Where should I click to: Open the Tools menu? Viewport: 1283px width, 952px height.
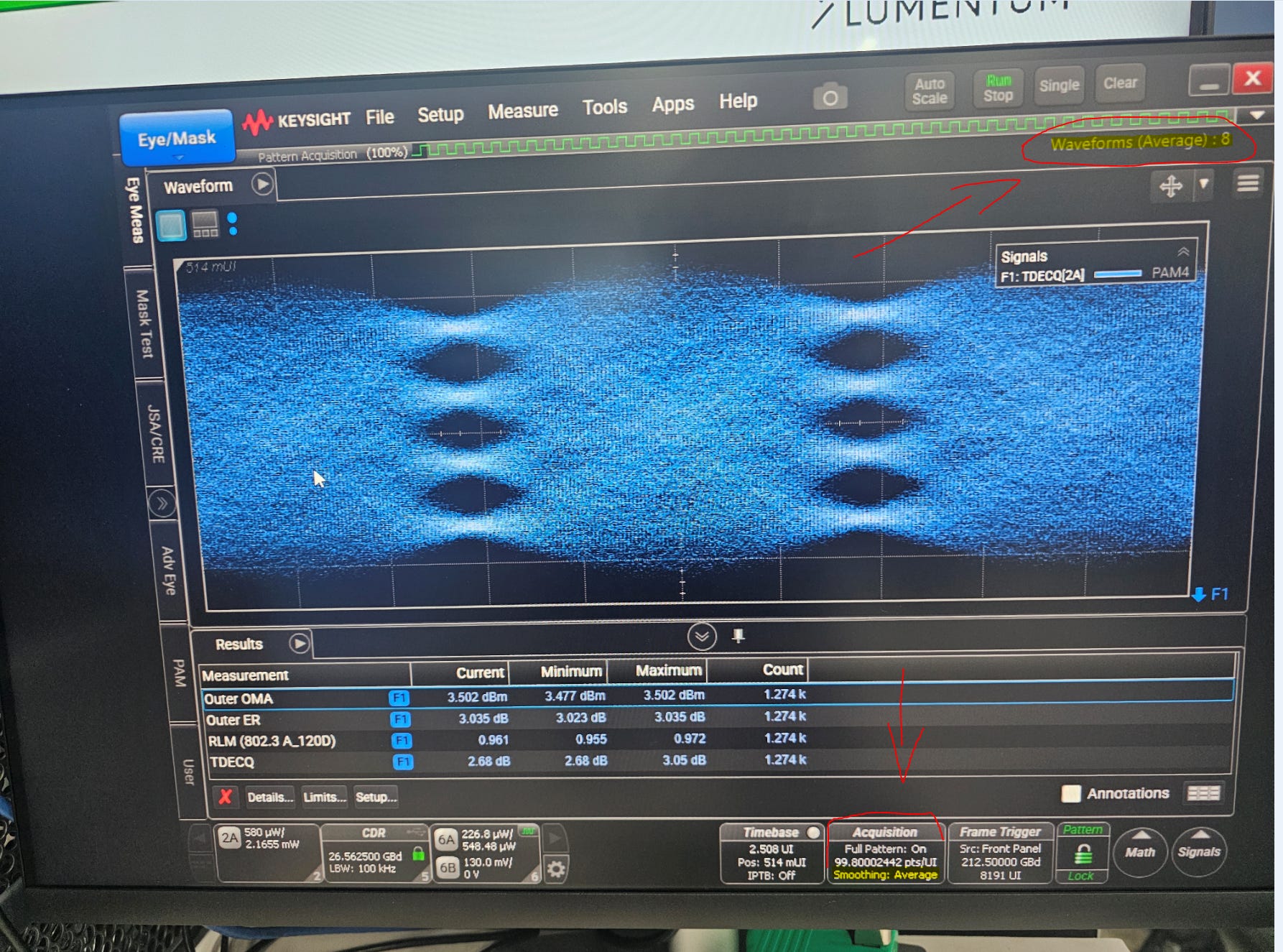[x=605, y=107]
